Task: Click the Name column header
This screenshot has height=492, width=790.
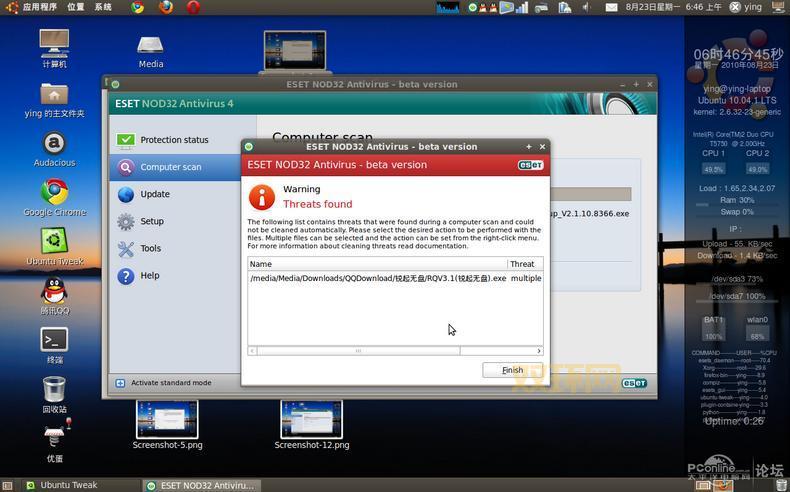Action: pyautogui.click(x=377, y=264)
